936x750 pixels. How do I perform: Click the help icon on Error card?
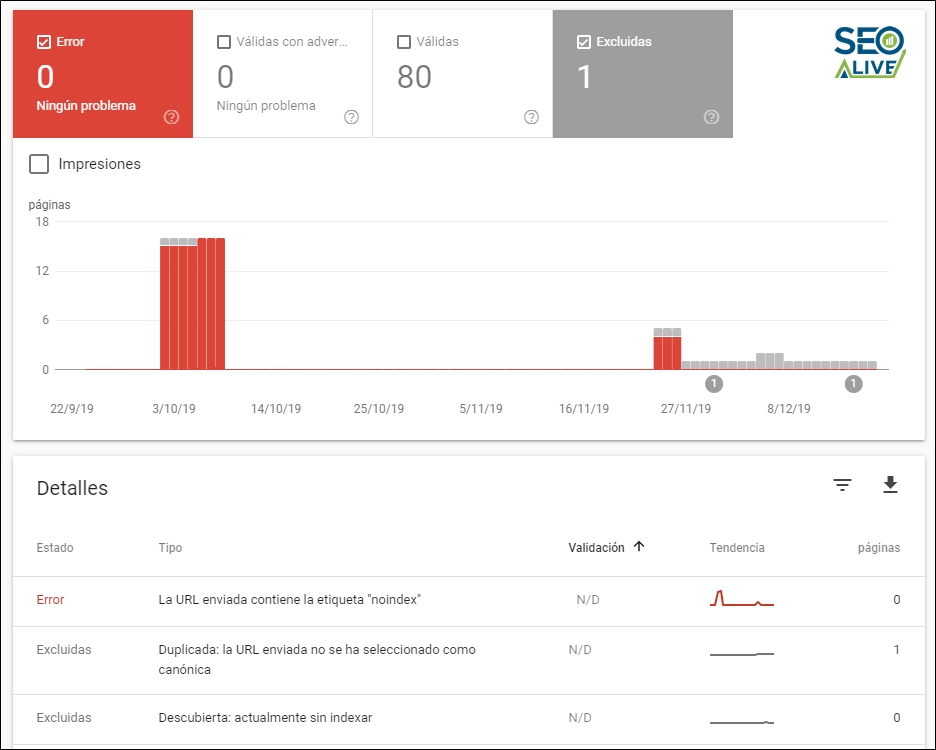[171, 117]
